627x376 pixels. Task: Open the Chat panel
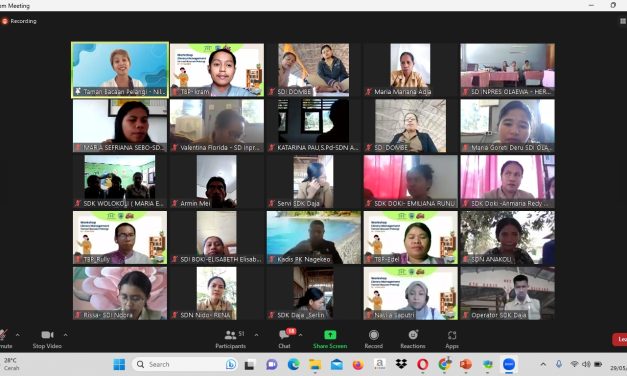pos(285,339)
